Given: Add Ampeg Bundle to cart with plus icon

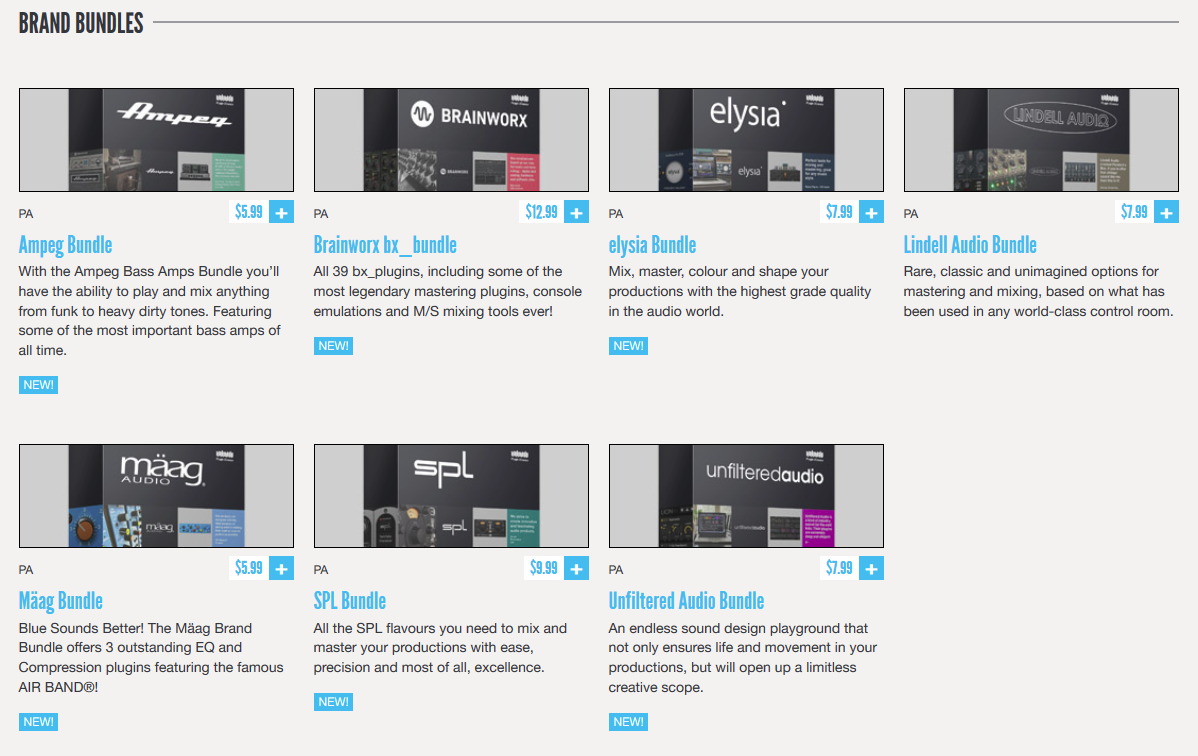Looking at the screenshot, I should [281, 212].
